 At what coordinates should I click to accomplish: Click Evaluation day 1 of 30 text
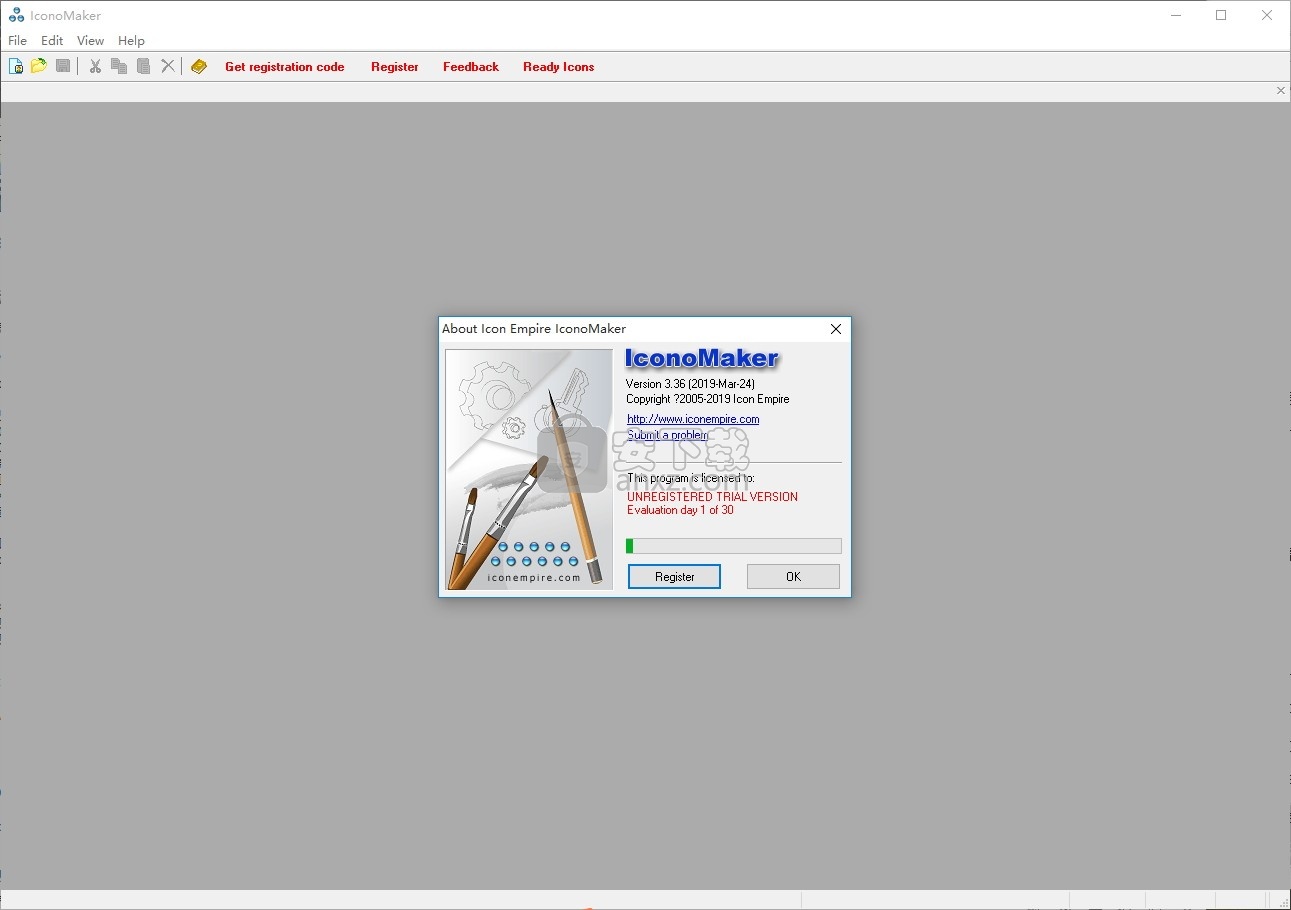pos(680,510)
